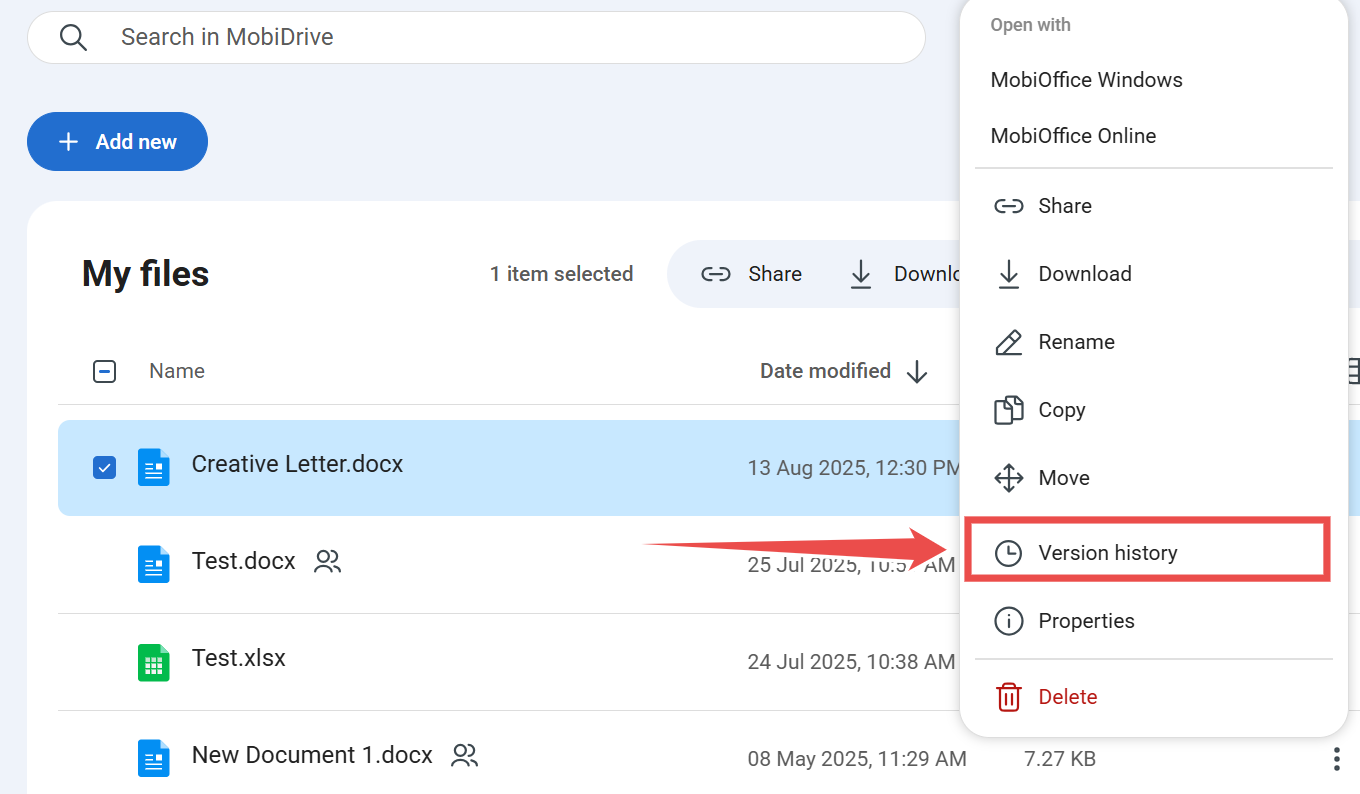Select the Test.xlsx file name
Screen dimensions: 1360x794
coord(238,658)
